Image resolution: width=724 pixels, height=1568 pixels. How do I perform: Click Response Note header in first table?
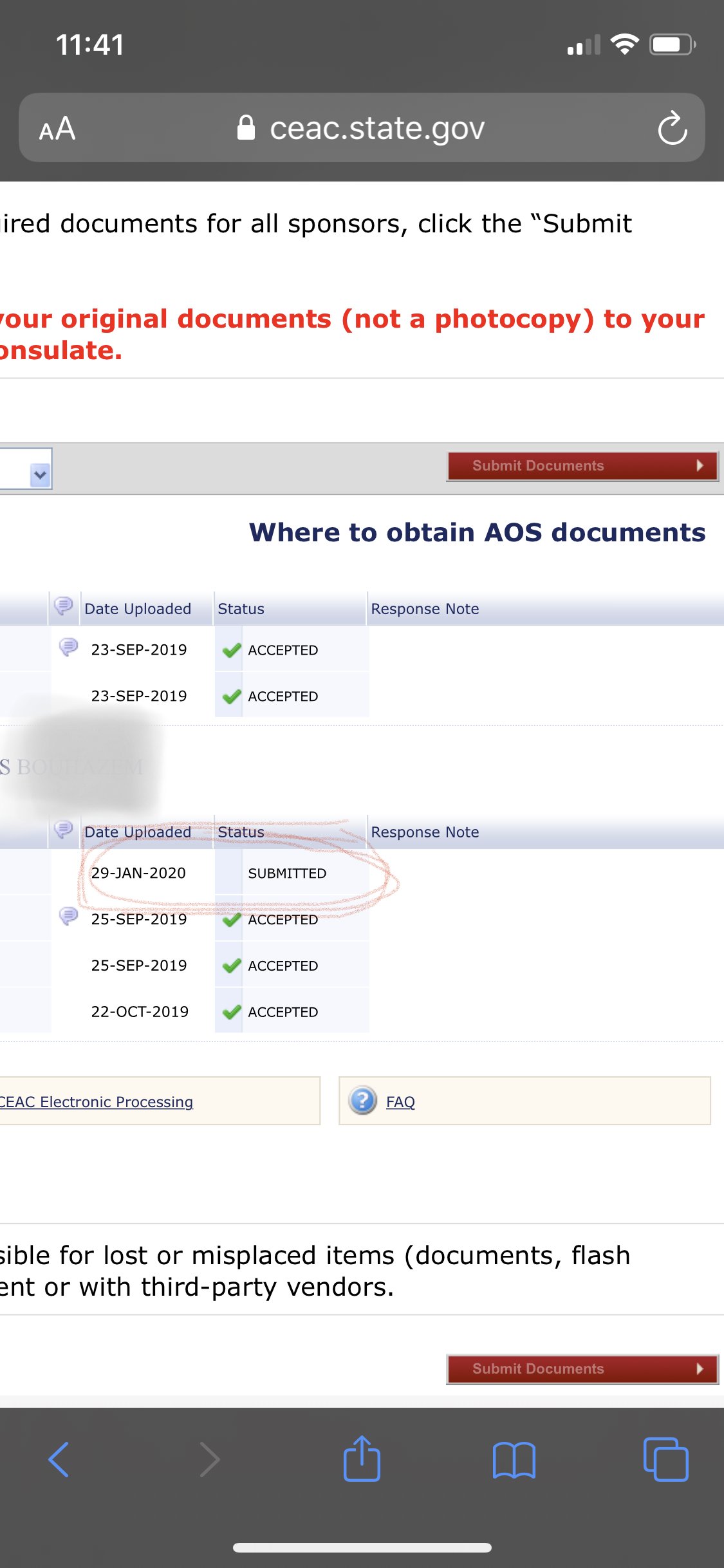[x=425, y=609]
